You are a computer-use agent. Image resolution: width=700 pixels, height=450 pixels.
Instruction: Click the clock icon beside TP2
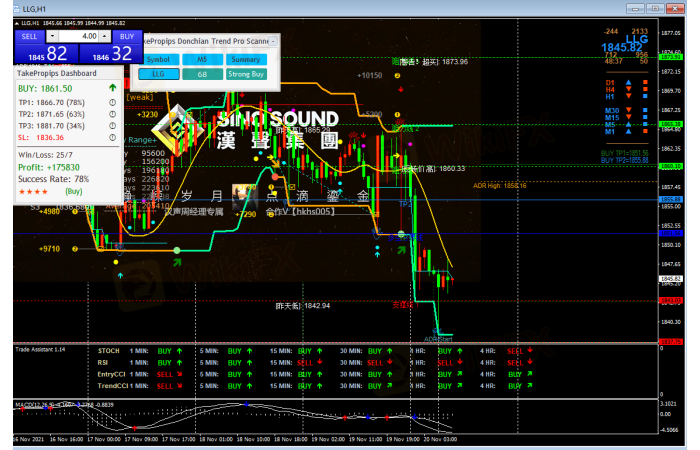pyautogui.click(x=112, y=114)
